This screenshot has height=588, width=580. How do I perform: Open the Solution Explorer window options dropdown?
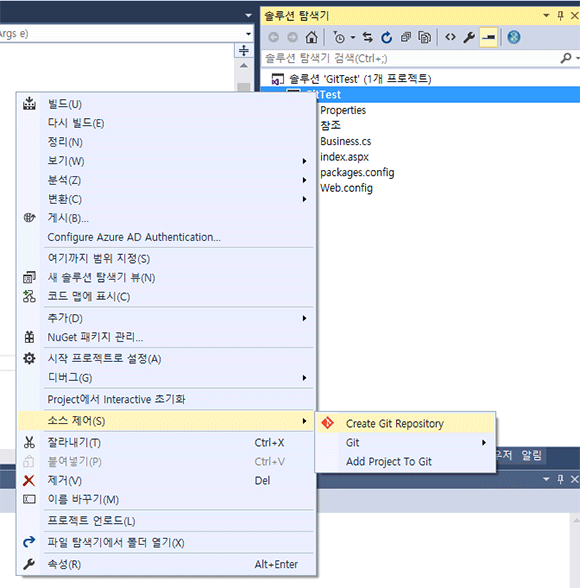(x=546, y=16)
